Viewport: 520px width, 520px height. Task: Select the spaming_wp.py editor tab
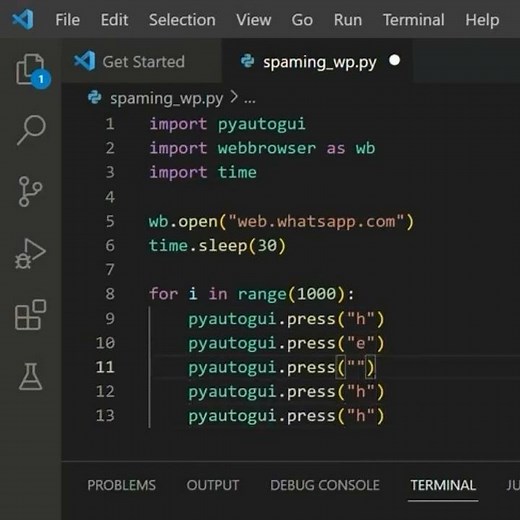tap(317, 61)
